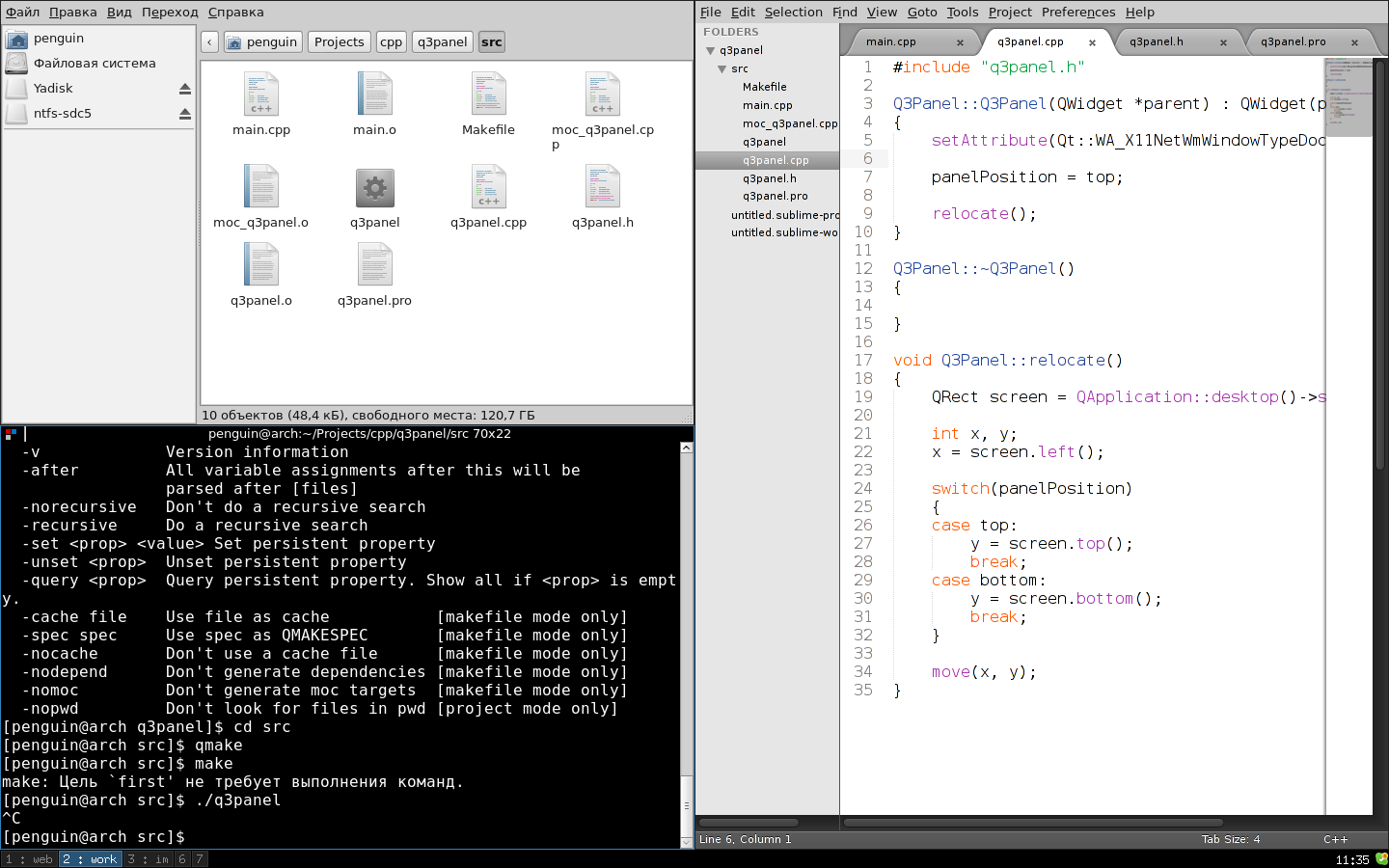1389x868 pixels.
Task: Open Tab Size selector in status bar
Action: [x=1230, y=839]
